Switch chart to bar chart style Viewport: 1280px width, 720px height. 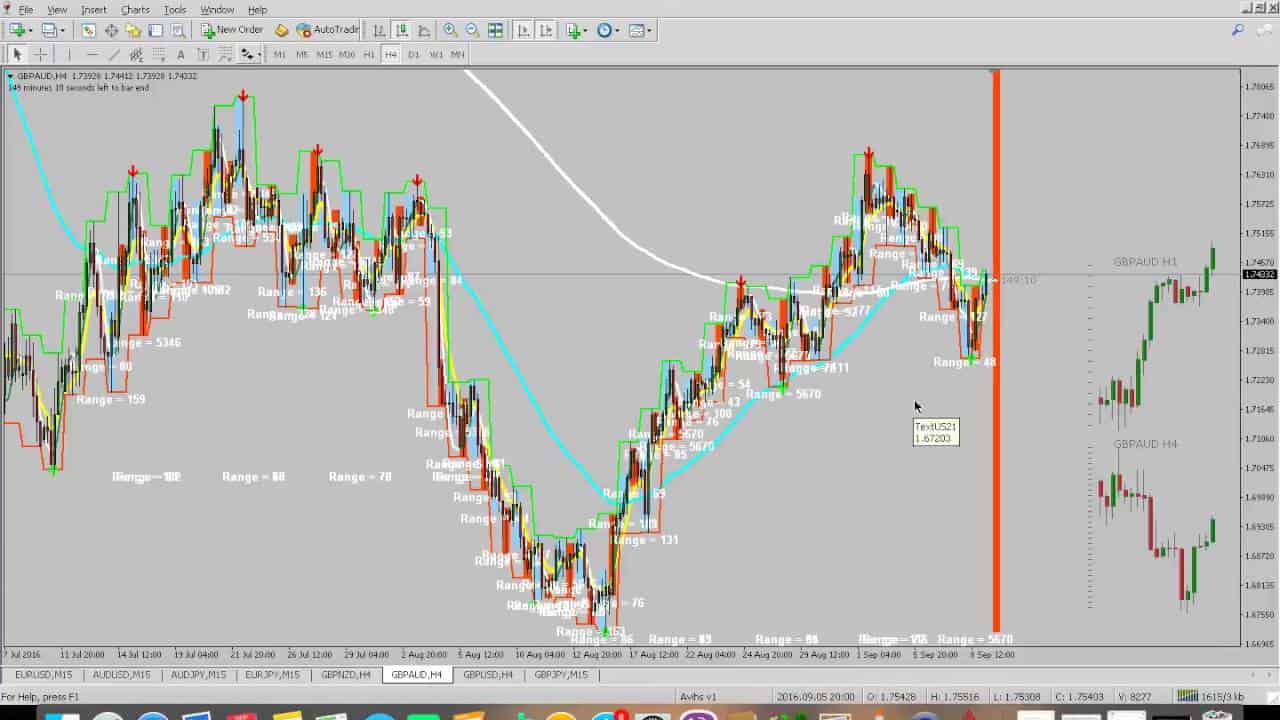pyautogui.click(x=379, y=30)
